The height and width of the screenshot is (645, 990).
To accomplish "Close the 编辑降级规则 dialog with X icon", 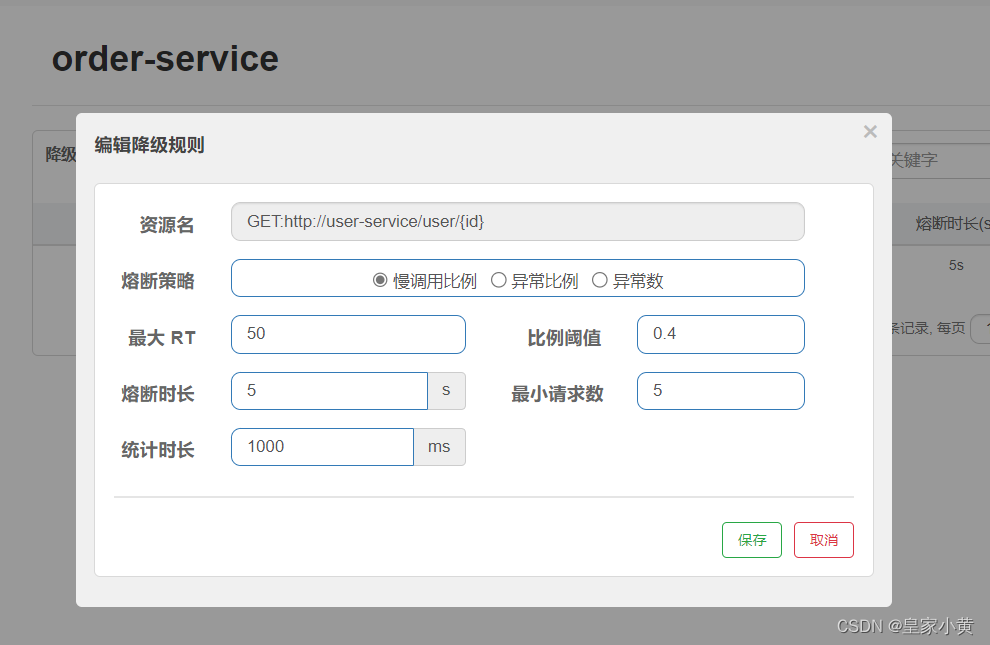I will click(870, 131).
